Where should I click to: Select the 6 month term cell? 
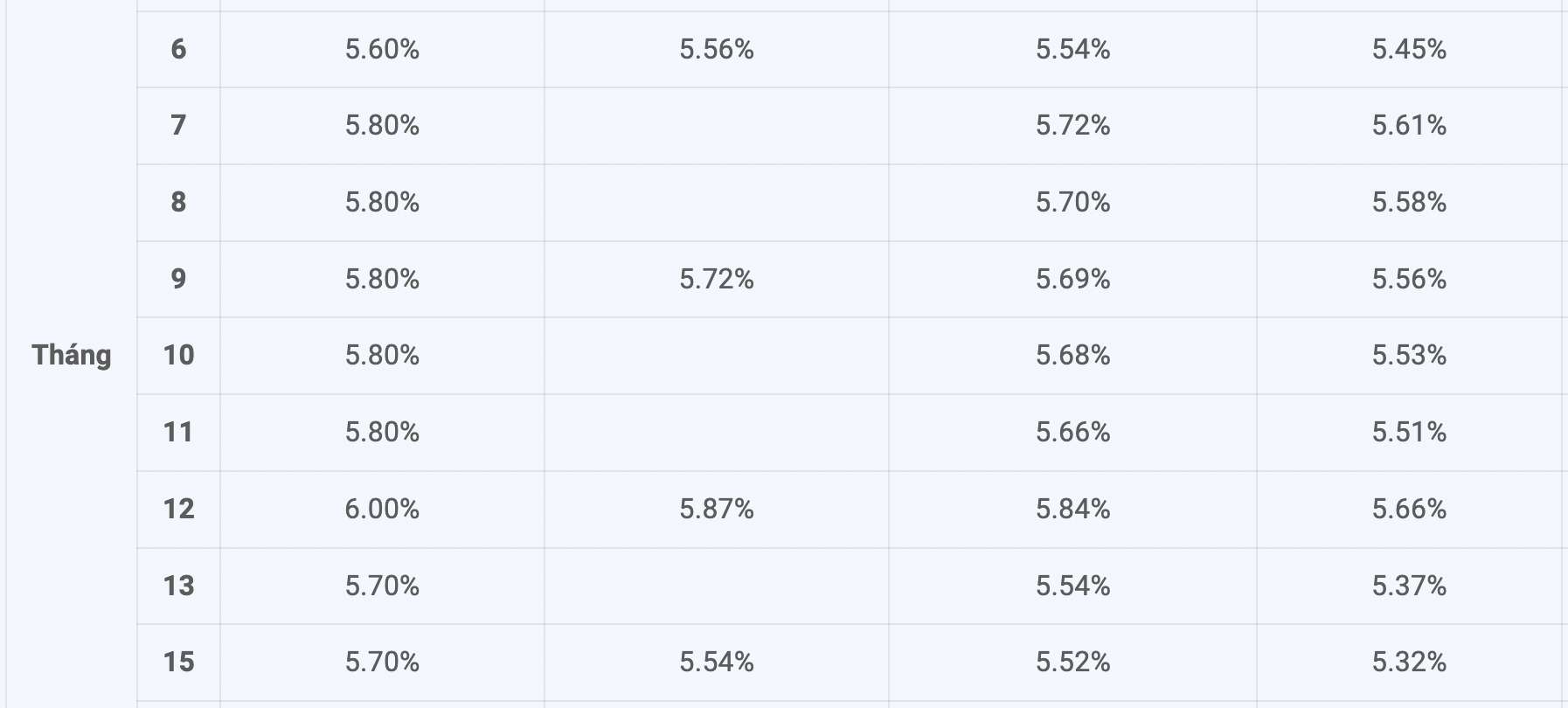tap(178, 49)
